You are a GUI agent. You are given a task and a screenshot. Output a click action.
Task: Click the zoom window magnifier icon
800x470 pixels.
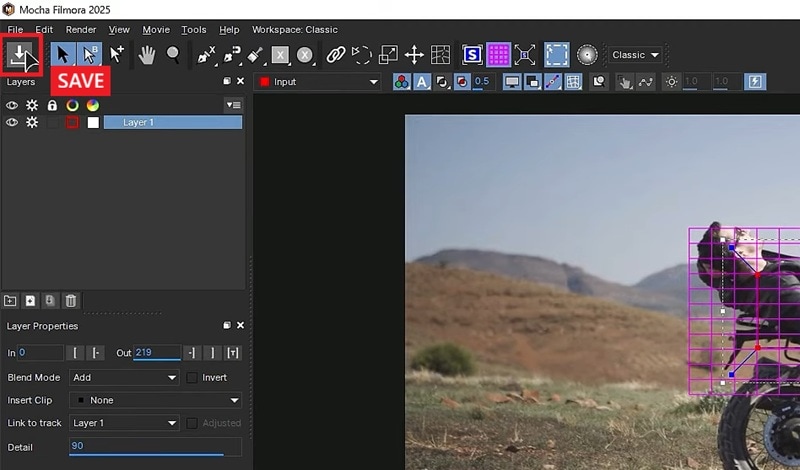599,82
